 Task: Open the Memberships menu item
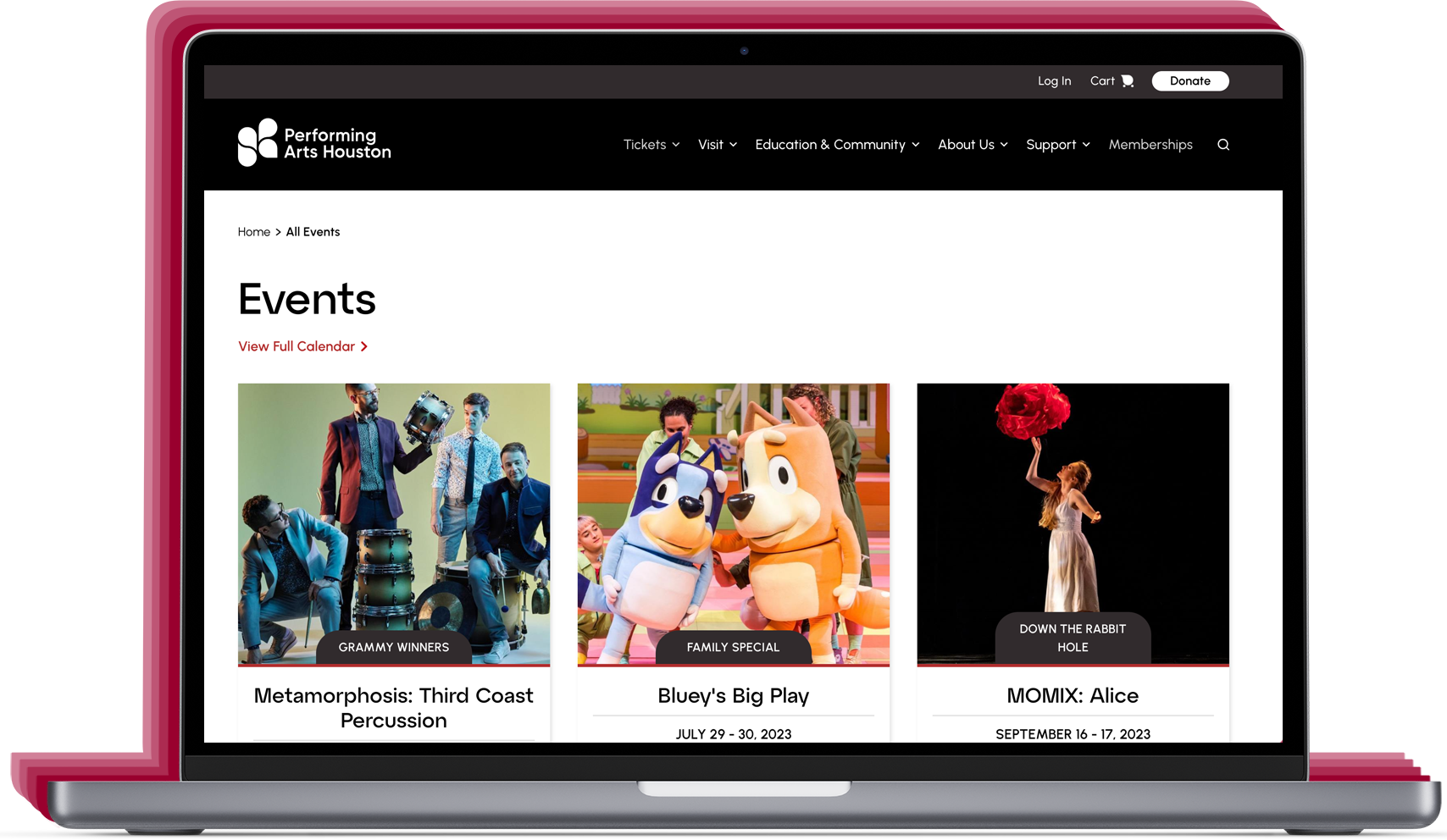click(1150, 145)
